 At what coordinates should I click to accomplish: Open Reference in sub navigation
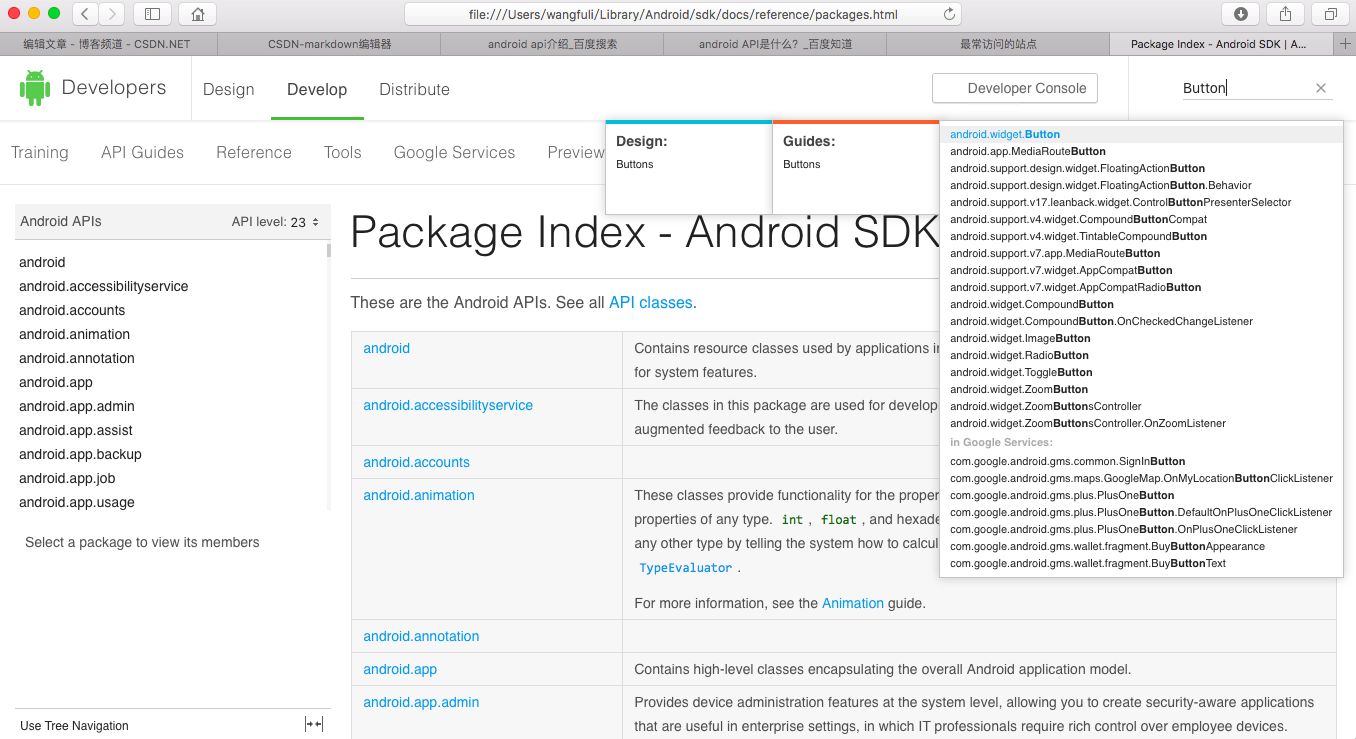point(254,152)
